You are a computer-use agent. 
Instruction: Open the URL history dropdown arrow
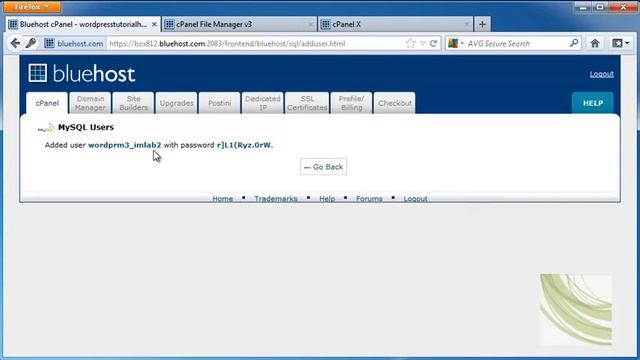click(422, 43)
